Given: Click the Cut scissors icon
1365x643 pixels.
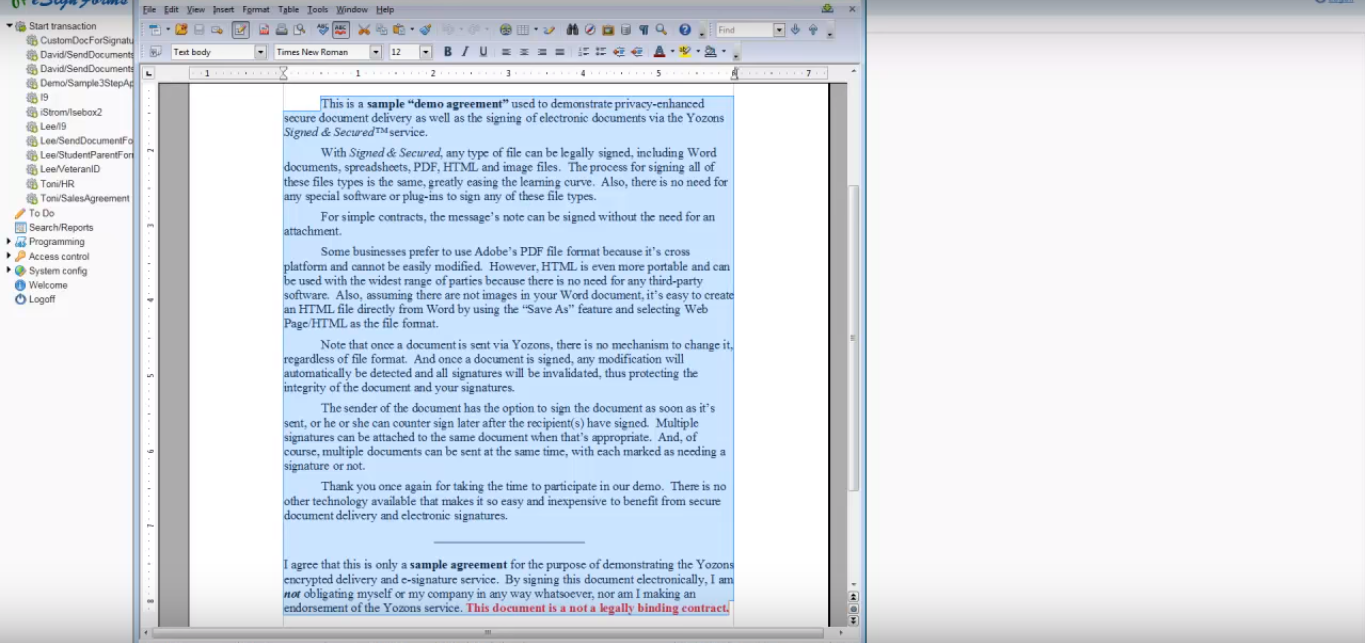Looking at the screenshot, I should 364,30.
